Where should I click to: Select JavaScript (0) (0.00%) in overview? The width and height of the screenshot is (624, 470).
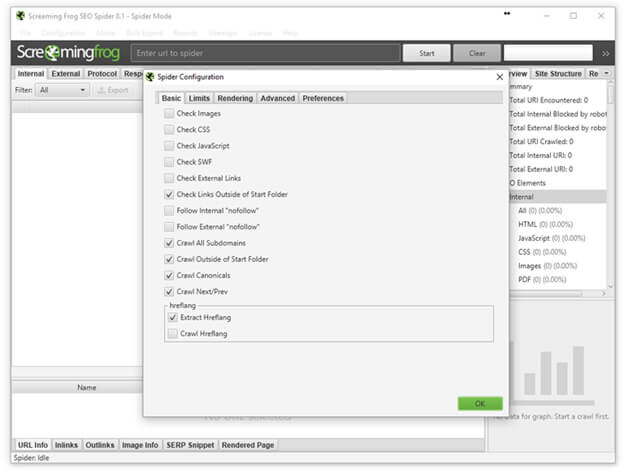click(x=552, y=238)
